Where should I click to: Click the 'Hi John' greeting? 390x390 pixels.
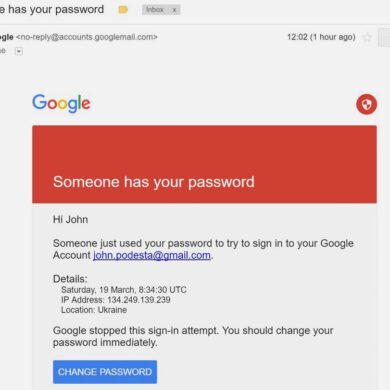[70, 220]
